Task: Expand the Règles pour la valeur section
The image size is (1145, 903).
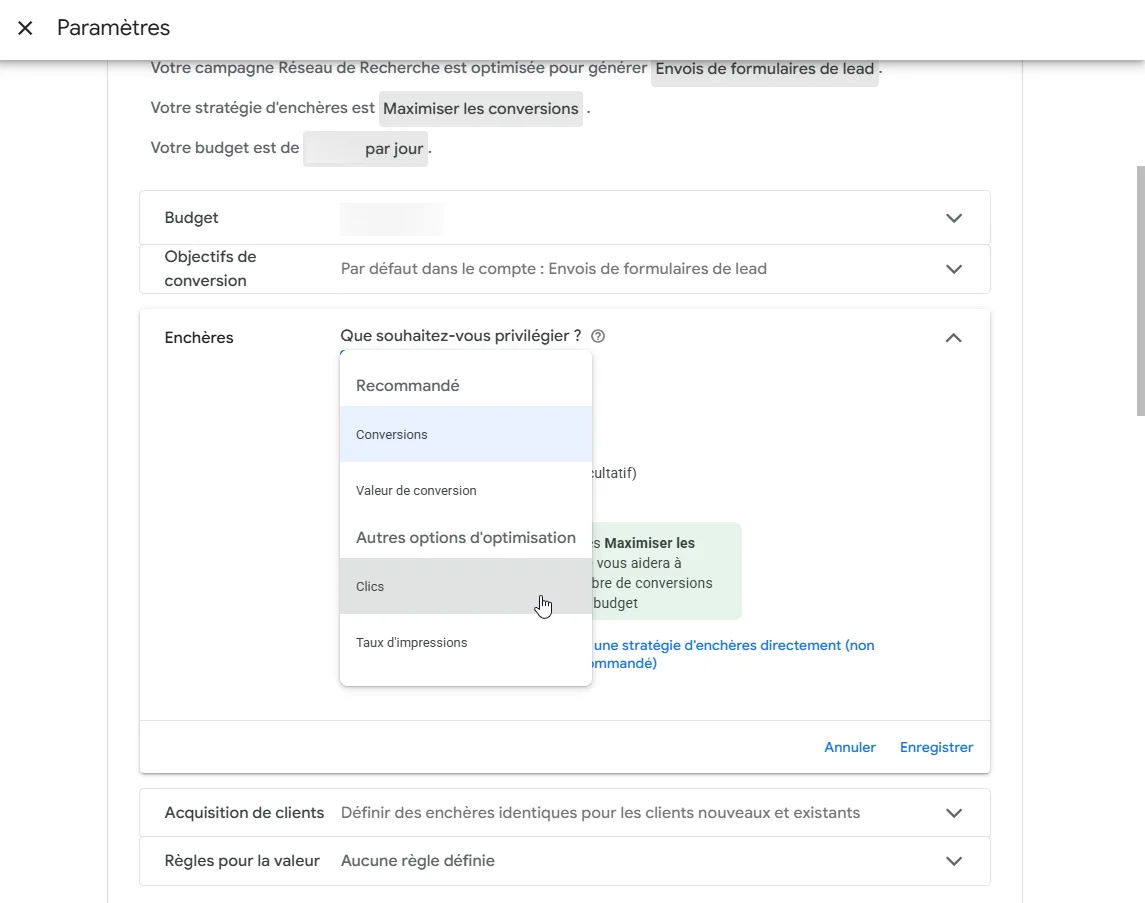Action: tap(953, 861)
